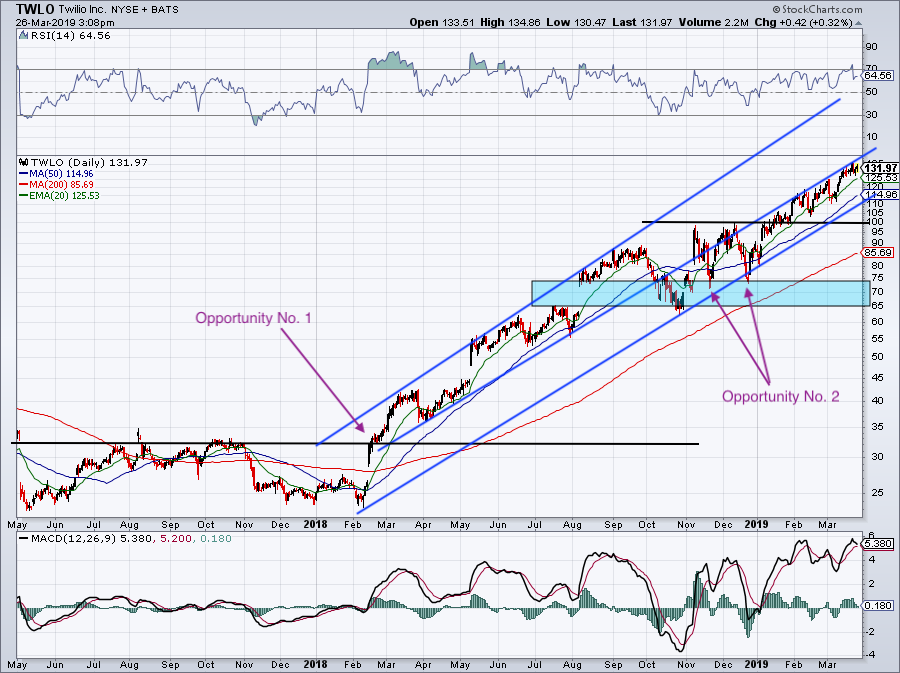The height and width of the screenshot is (673, 900).
Task: Click the RSI indicator icon beside RSI(14)
Action: tap(23, 36)
